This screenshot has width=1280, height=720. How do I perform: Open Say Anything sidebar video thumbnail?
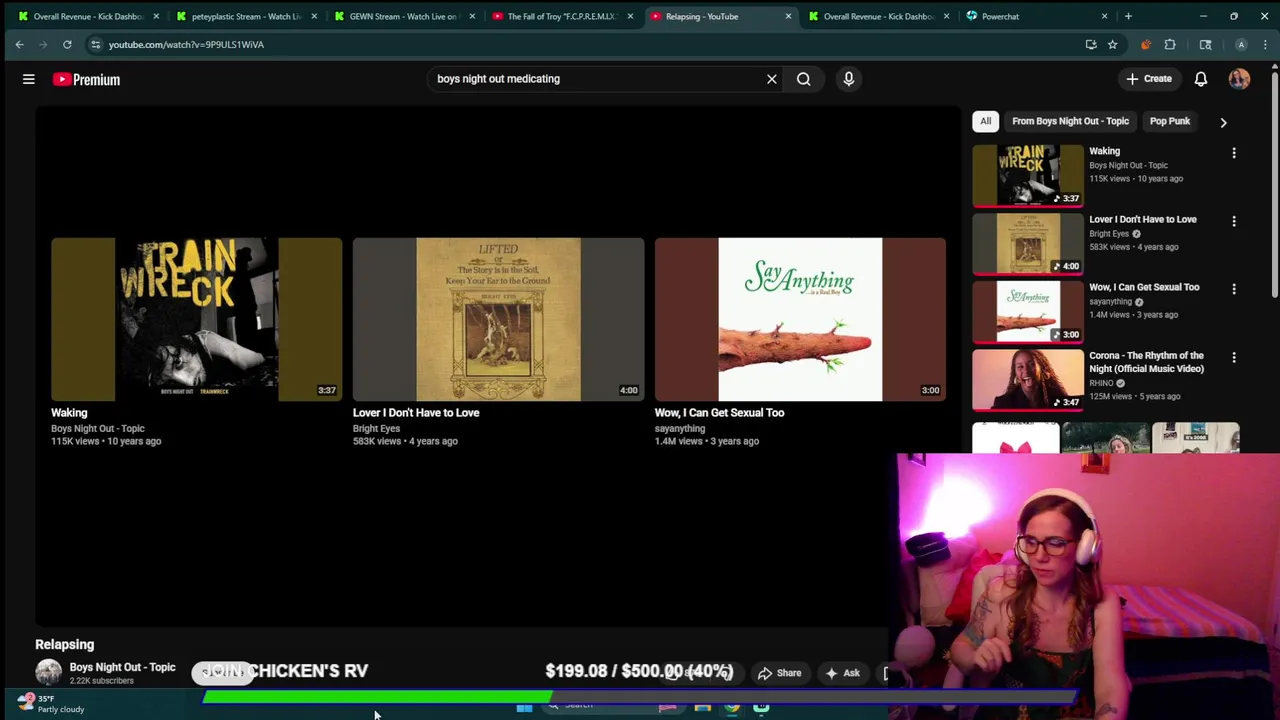point(1028,311)
